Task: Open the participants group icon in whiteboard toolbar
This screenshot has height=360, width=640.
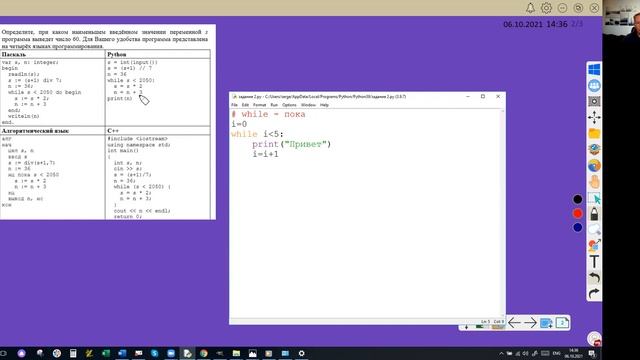Action: pos(594,85)
